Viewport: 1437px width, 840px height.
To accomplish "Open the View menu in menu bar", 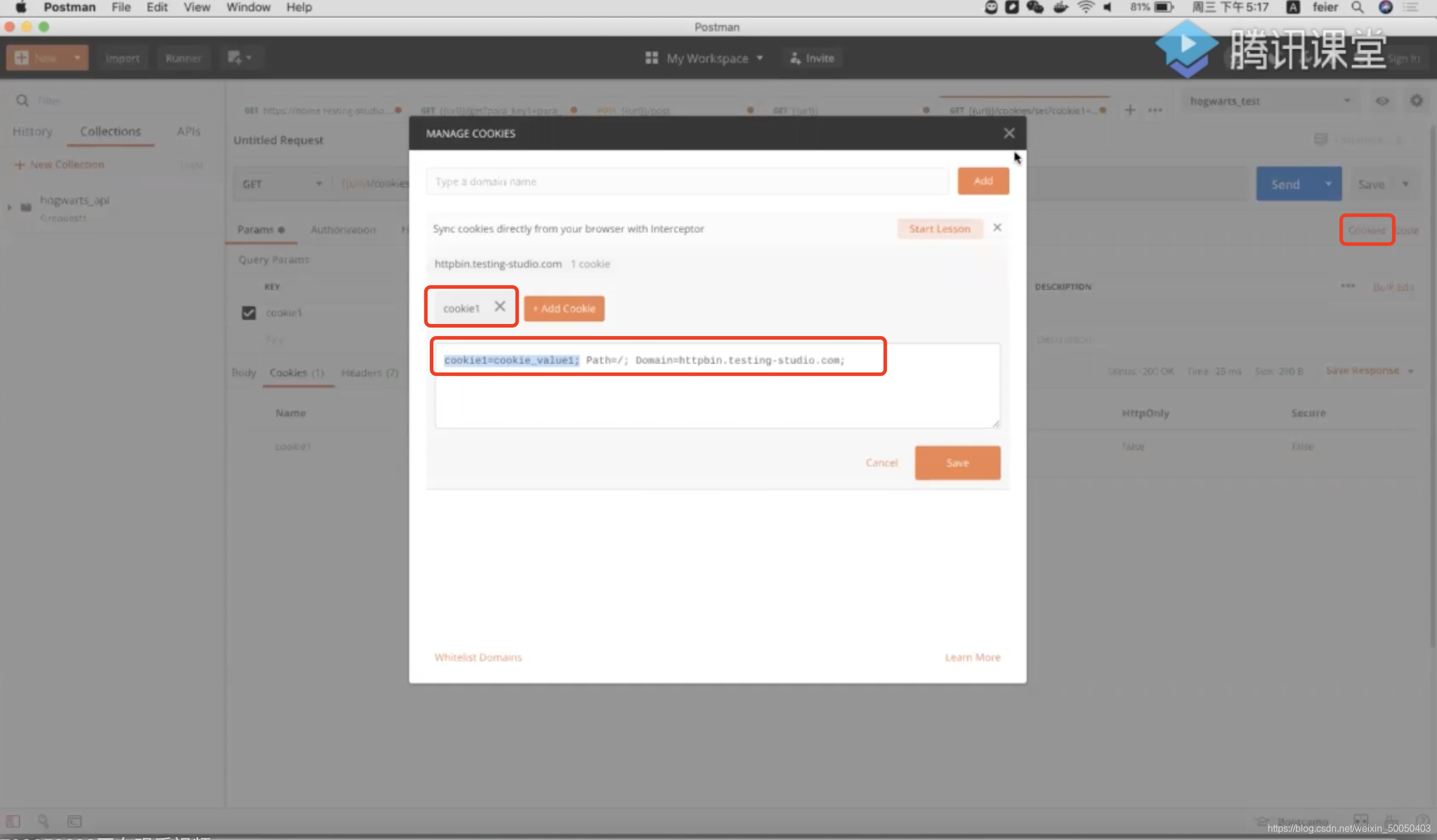I will coord(196,7).
